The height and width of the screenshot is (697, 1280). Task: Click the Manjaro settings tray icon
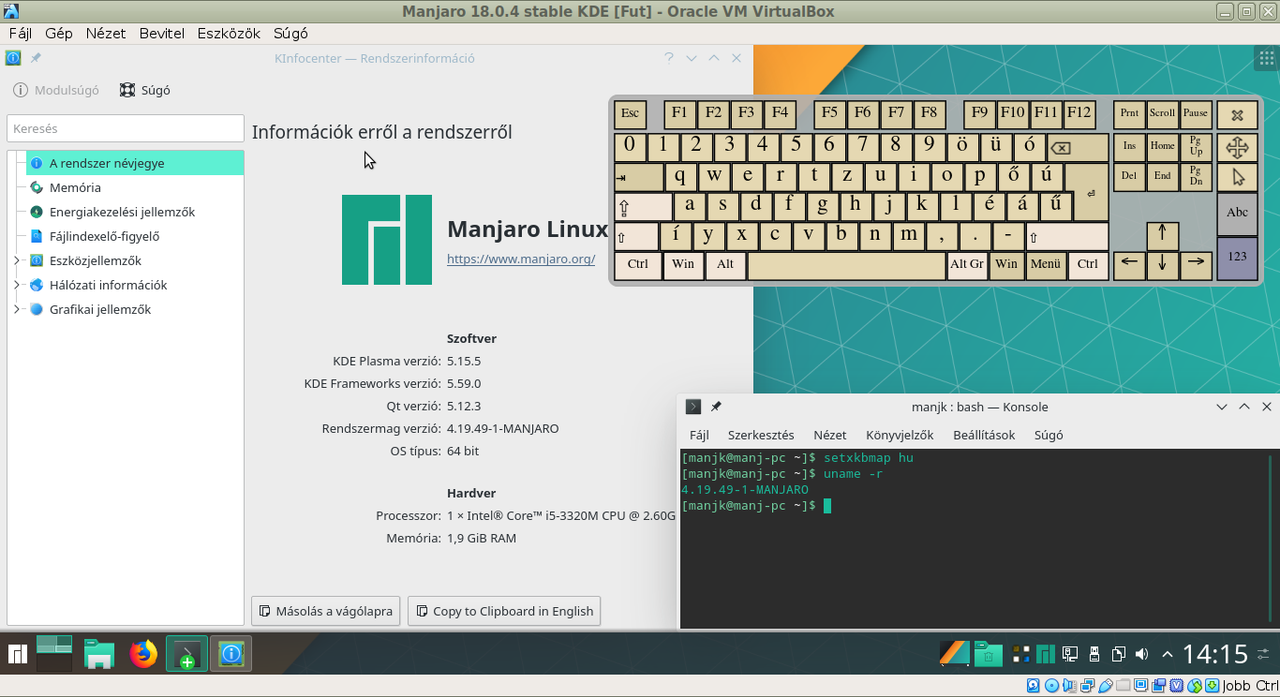click(x=1045, y=655)
